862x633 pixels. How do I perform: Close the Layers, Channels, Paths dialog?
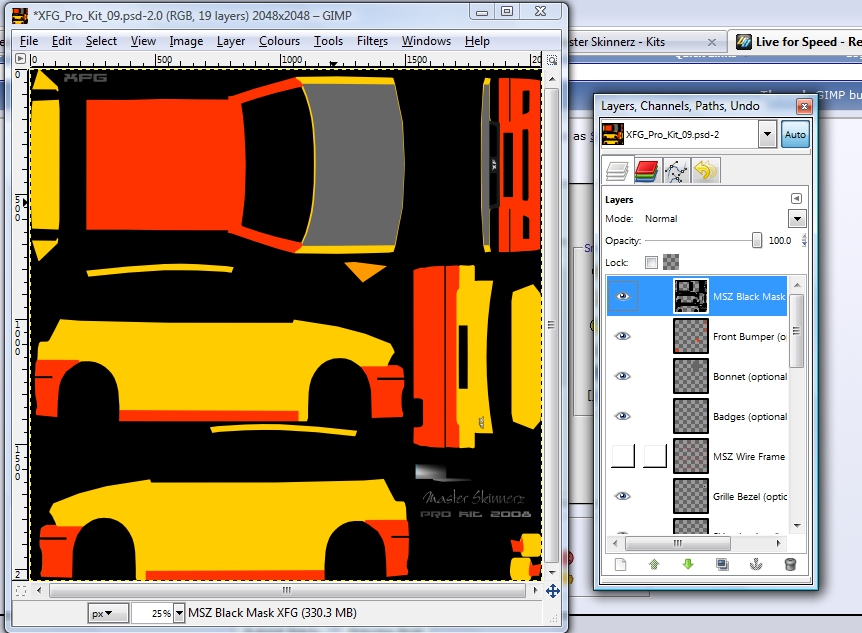coord(804,106)
